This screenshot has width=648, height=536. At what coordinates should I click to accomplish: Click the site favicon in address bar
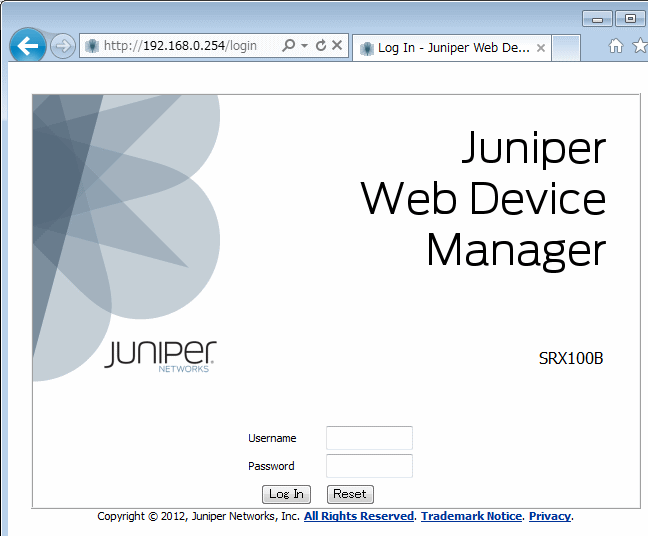(x=92, y=45)
